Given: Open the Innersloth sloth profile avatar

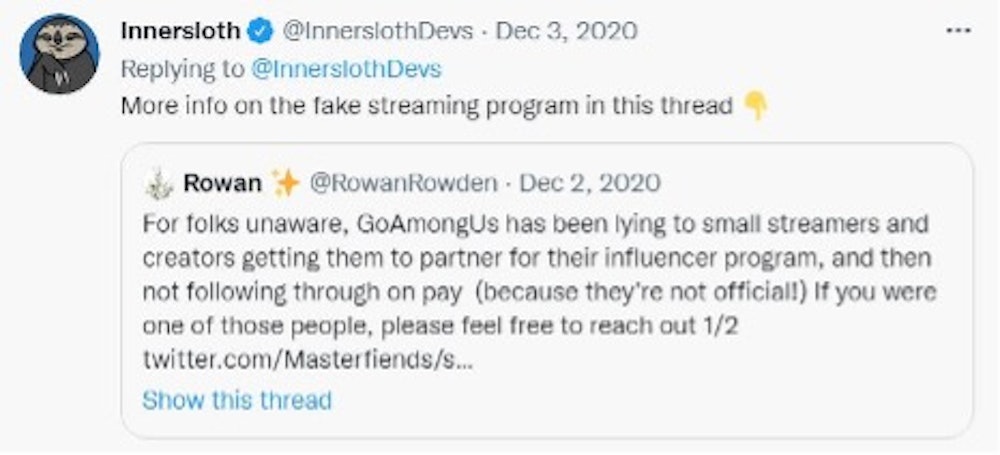Looking at the screenshot, I should tap(59, 54).
